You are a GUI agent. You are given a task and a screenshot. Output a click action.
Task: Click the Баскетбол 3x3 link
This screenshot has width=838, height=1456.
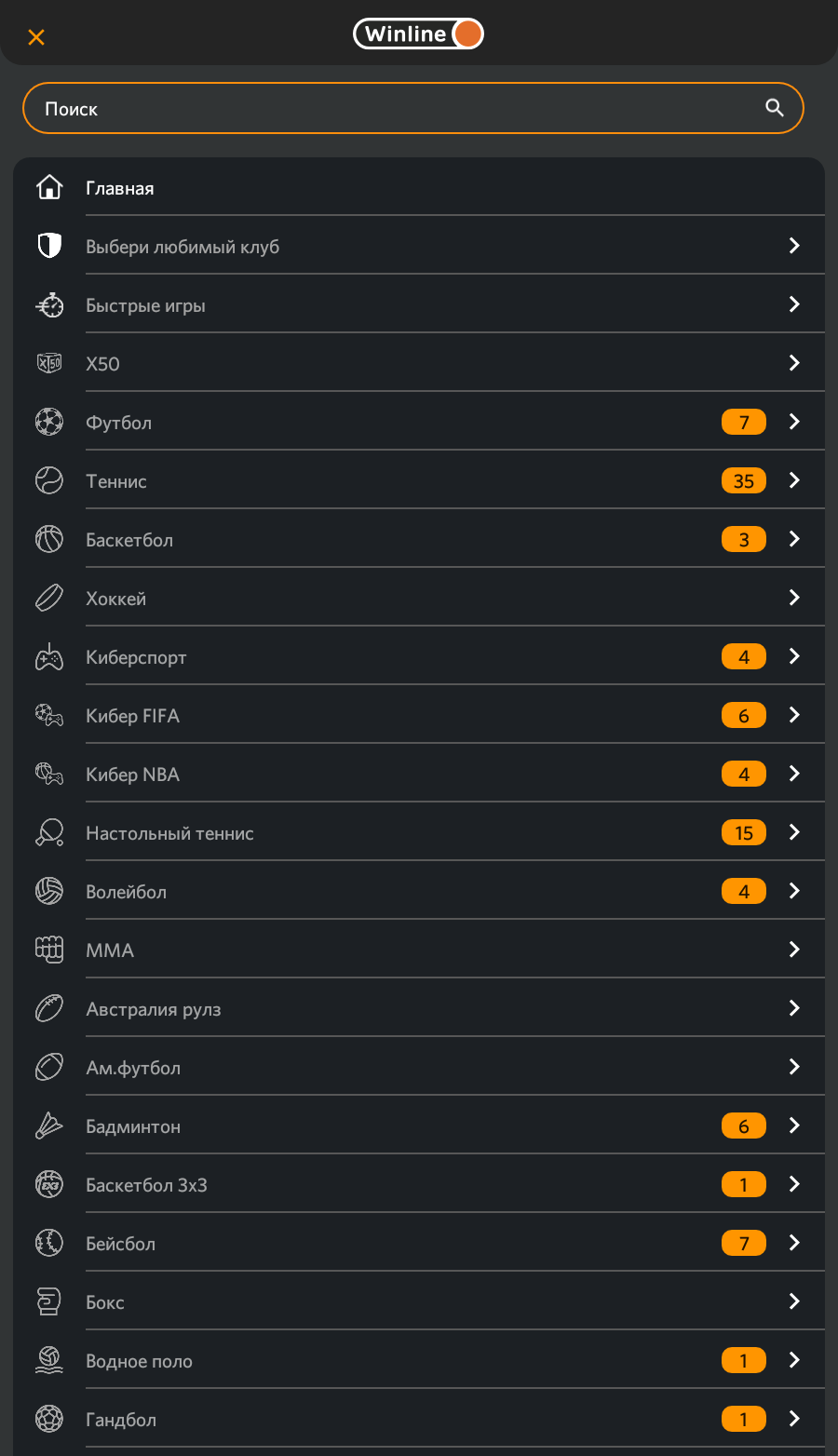click(146, 1185)
